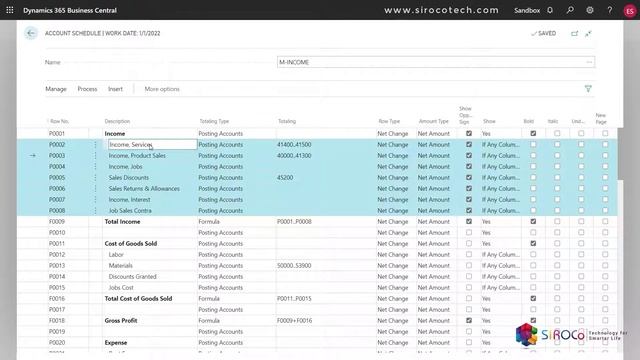Toggle Bold checkbox for Cost of Goods Sold

point(533,244)
